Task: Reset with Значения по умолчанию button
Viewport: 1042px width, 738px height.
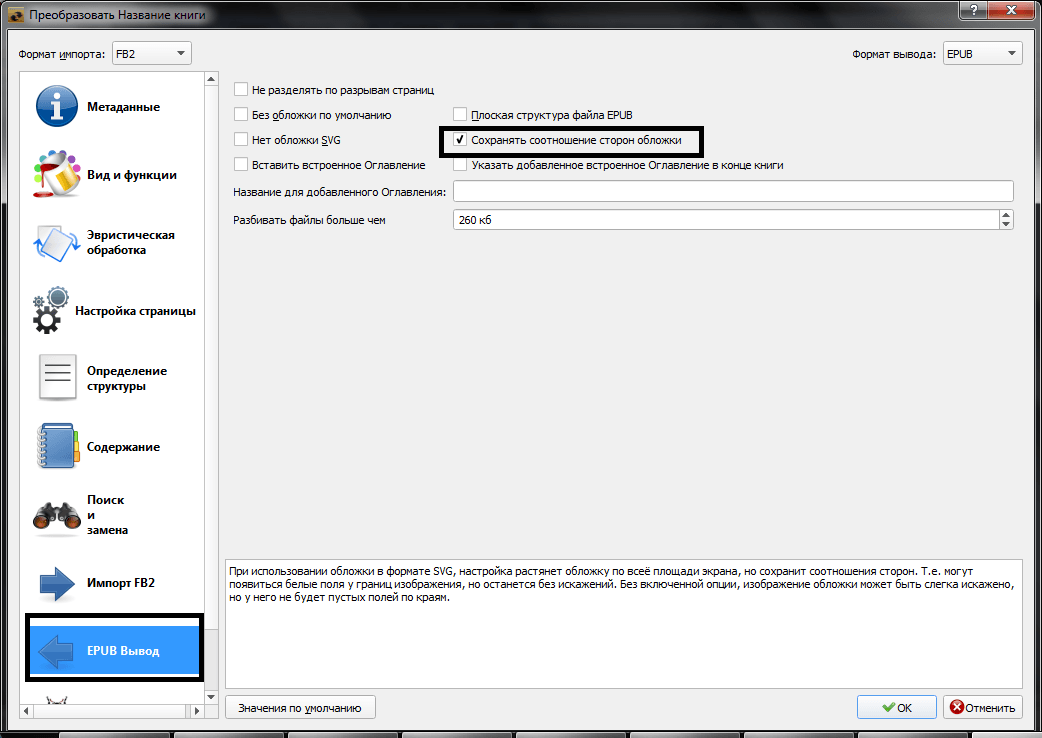Action: point(299,708)
